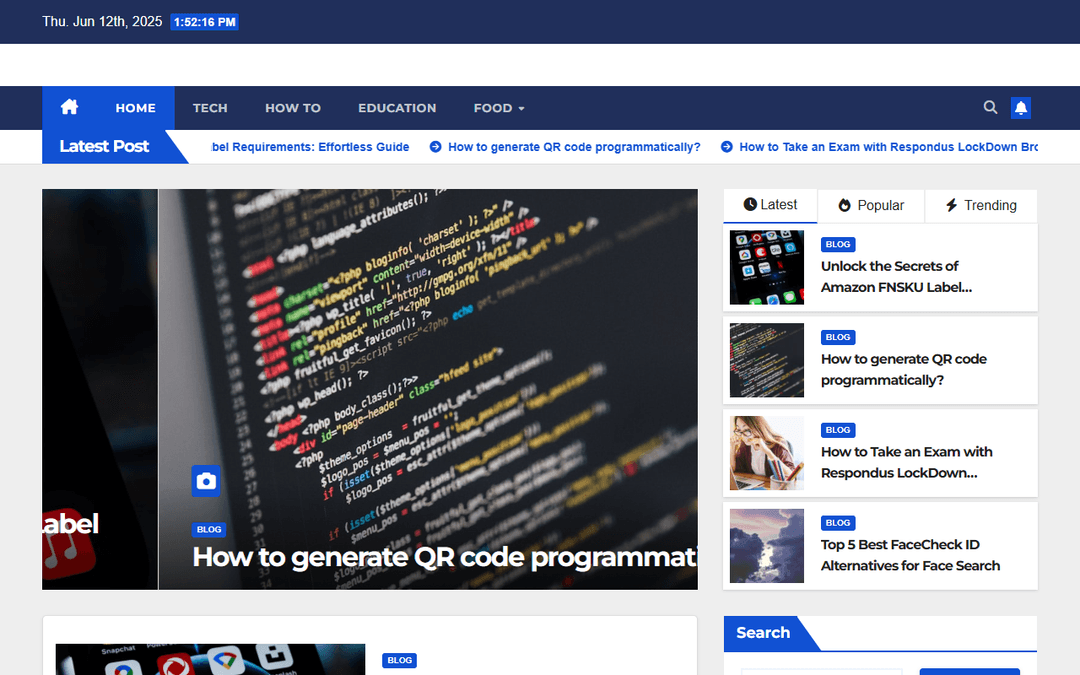Viewport: 1080px width, 675px height.
Task: Click arrow icon before QR code ticker item
Action: coord(435,147)
